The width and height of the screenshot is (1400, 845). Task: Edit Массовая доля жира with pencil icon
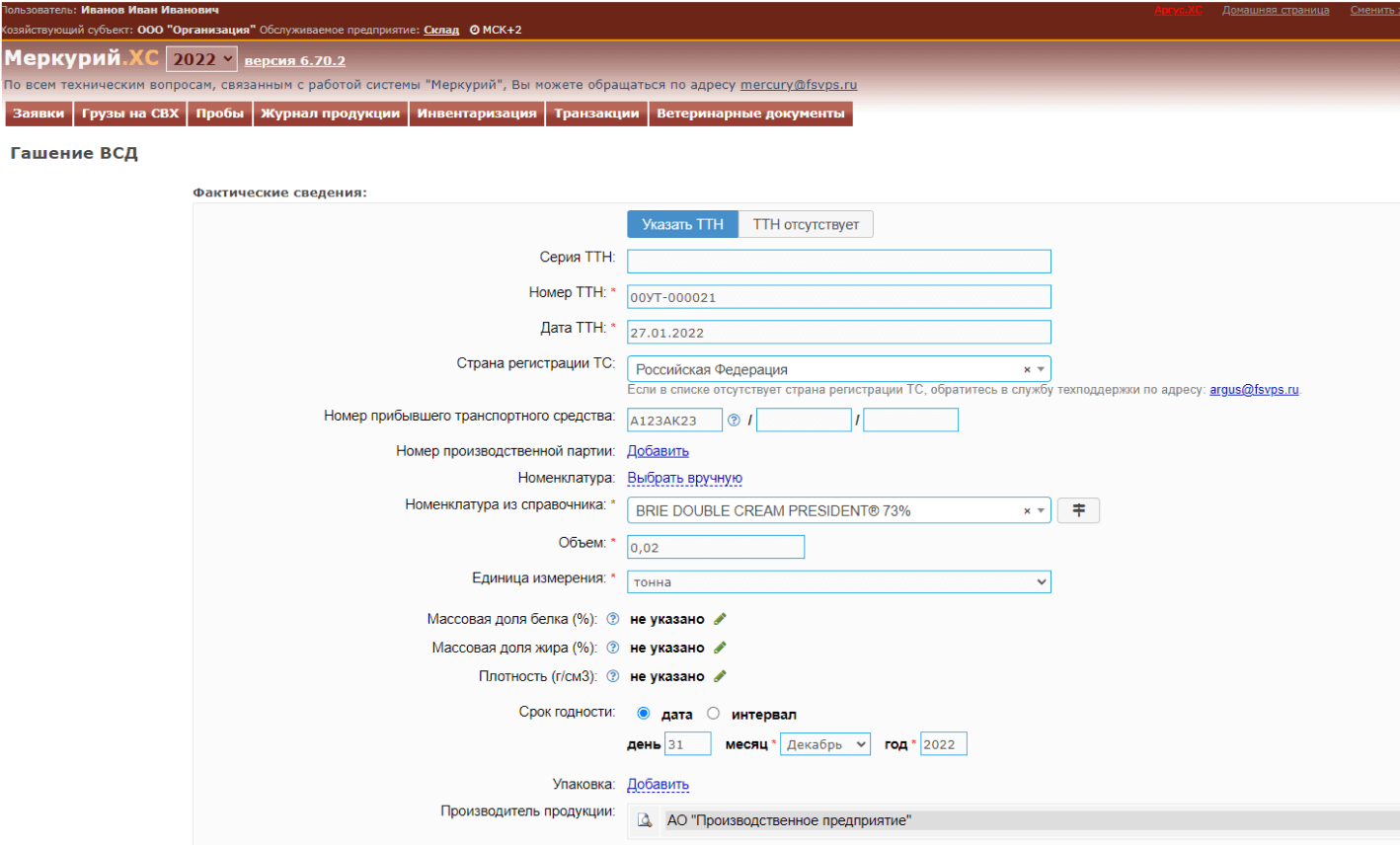(720, 648)
